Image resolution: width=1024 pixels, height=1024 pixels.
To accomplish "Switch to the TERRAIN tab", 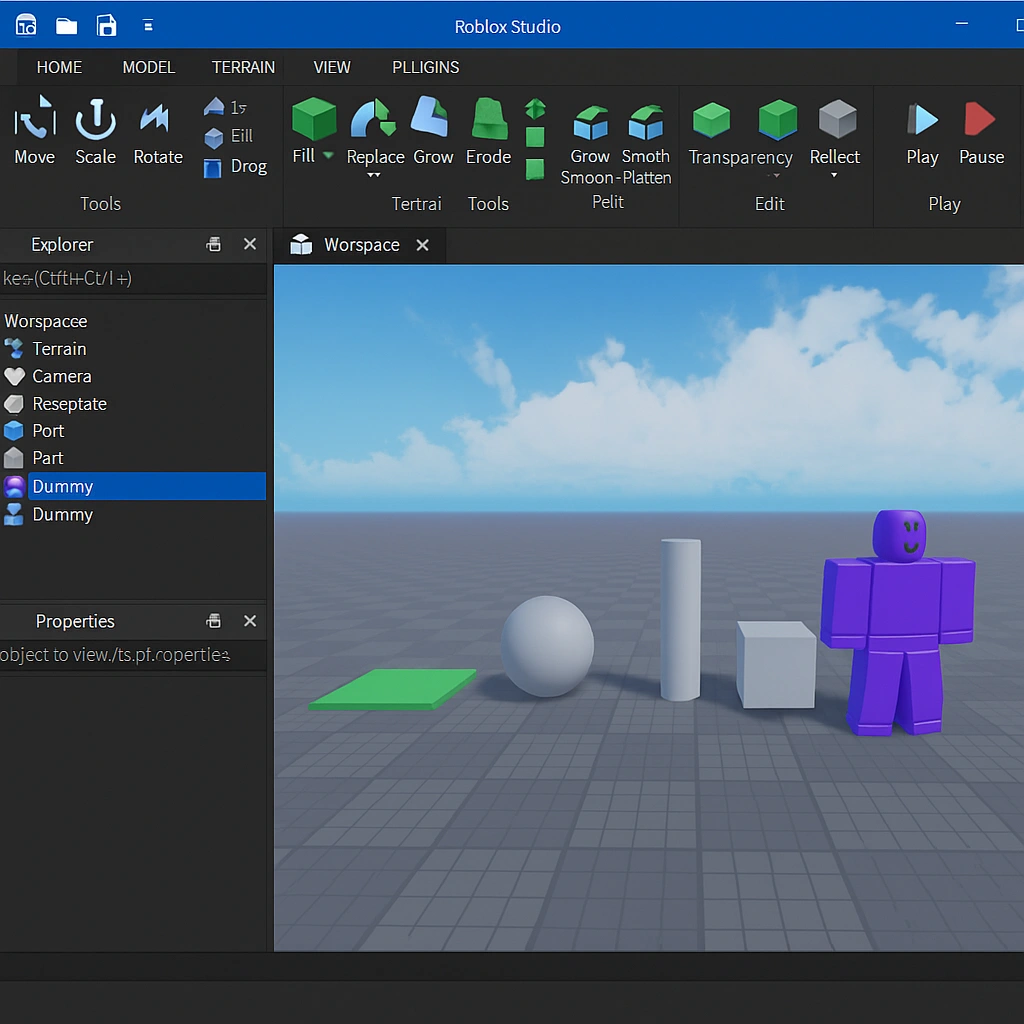I will 243,67.
